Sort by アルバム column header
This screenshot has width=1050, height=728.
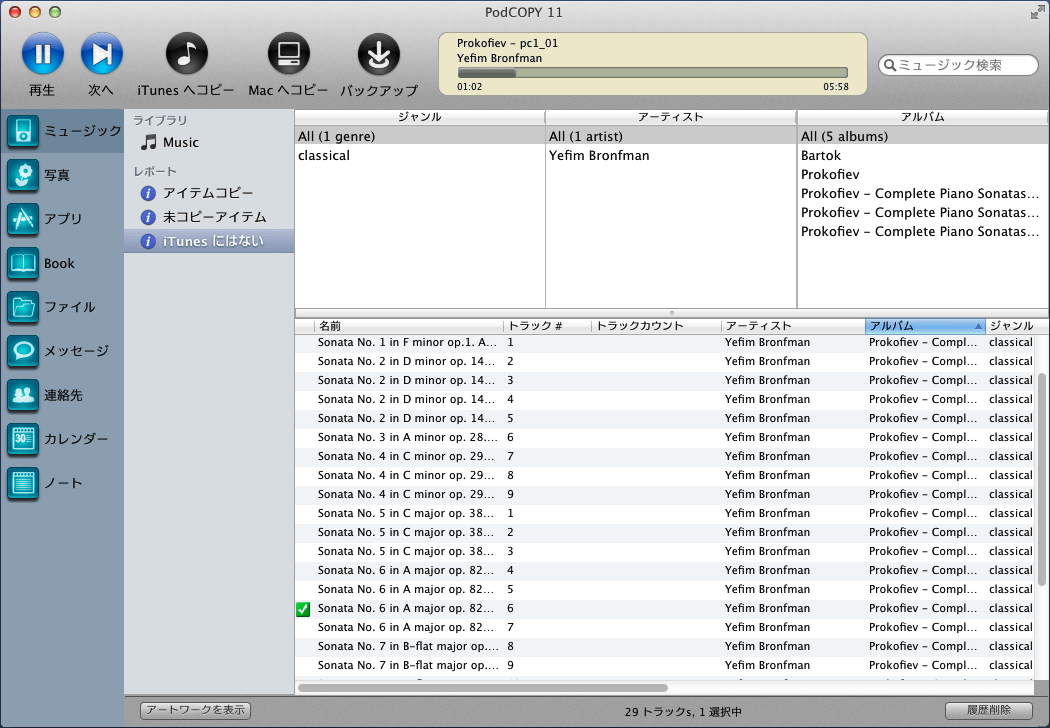pyautogui.click(x=924, y=326)
